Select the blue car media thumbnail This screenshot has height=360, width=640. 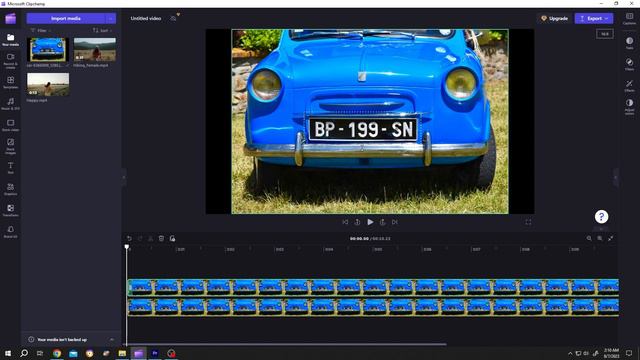pyautogui.click(x=48, y=49)
